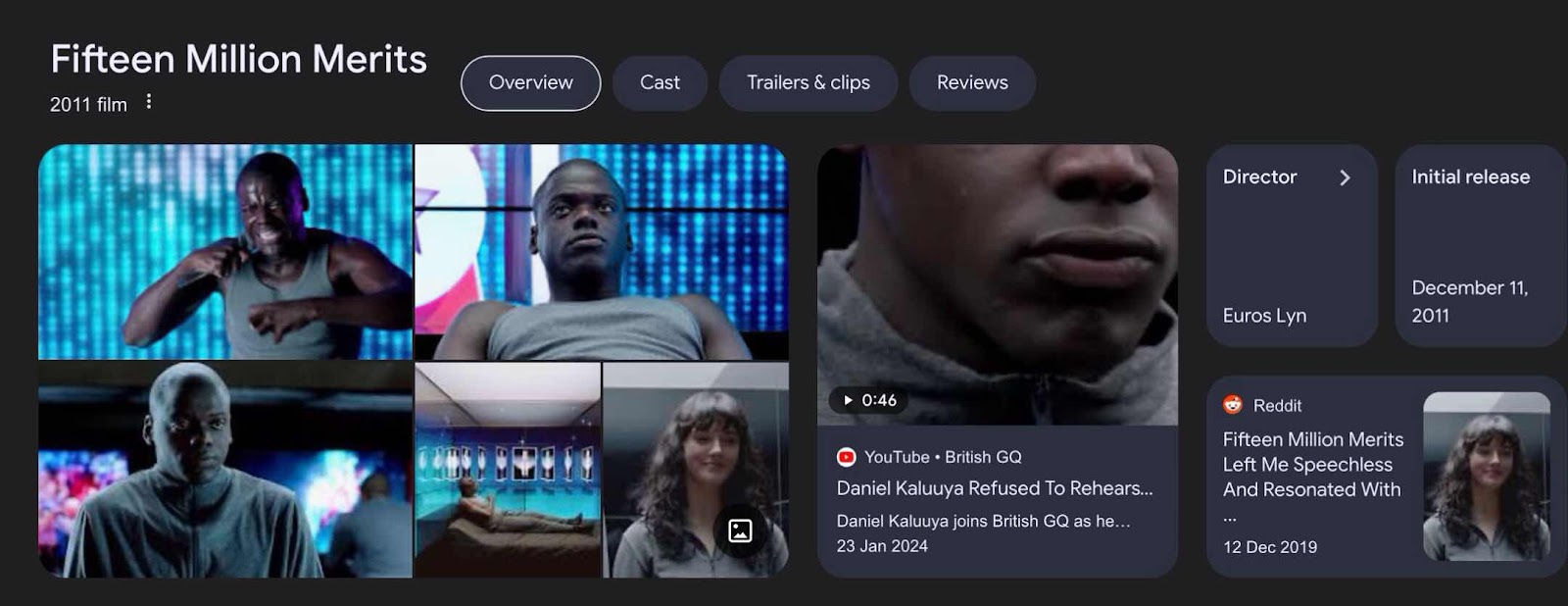This screenshot has height=606, width=1568.
Task: Click the Initial release card
Action: [1480, 246]
